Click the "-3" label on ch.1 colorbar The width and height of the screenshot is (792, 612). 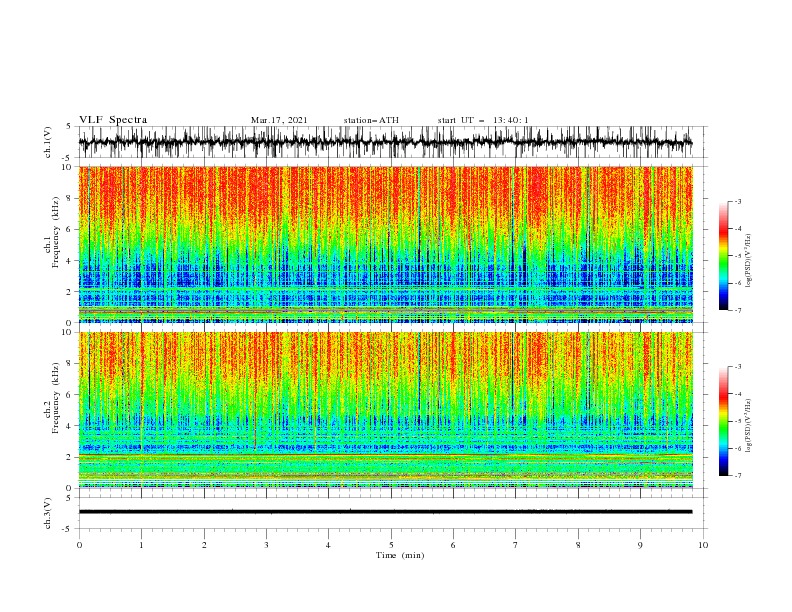(x=738, y=201)
